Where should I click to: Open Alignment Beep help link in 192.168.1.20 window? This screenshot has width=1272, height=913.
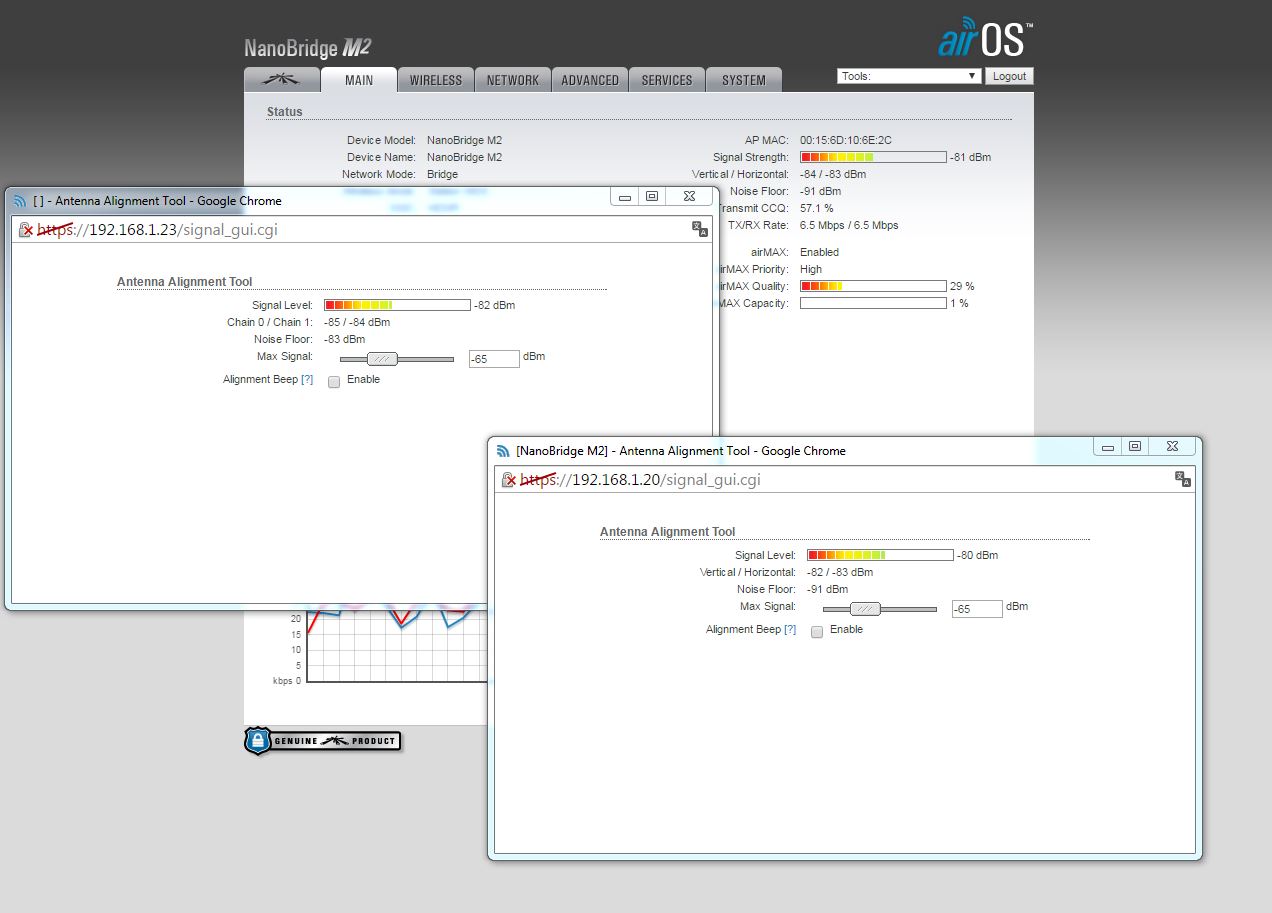click(x=790, y=630)
